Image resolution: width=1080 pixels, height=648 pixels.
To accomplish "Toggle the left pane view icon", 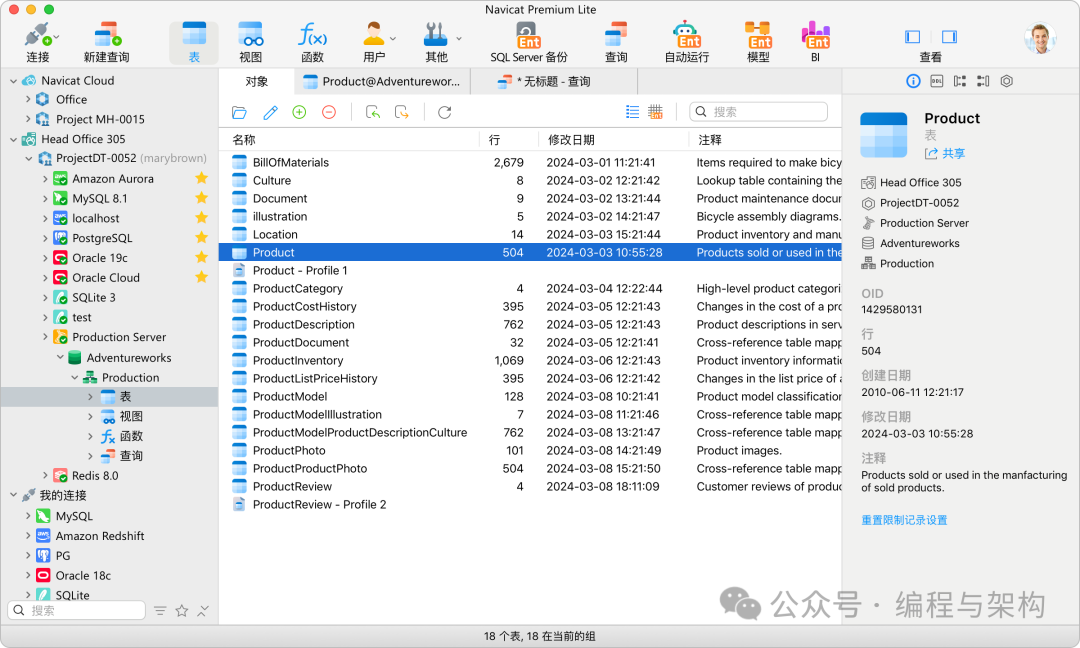I will click(x=913, y=36).
